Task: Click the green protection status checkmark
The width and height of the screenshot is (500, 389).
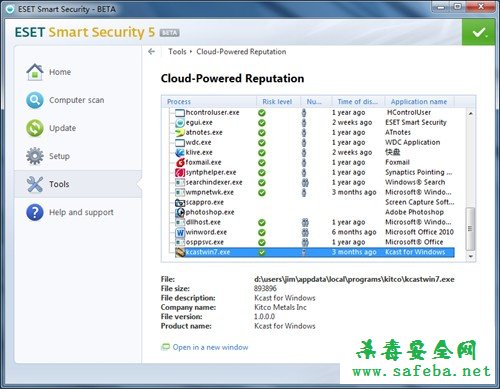Action: tap(478, 32)
